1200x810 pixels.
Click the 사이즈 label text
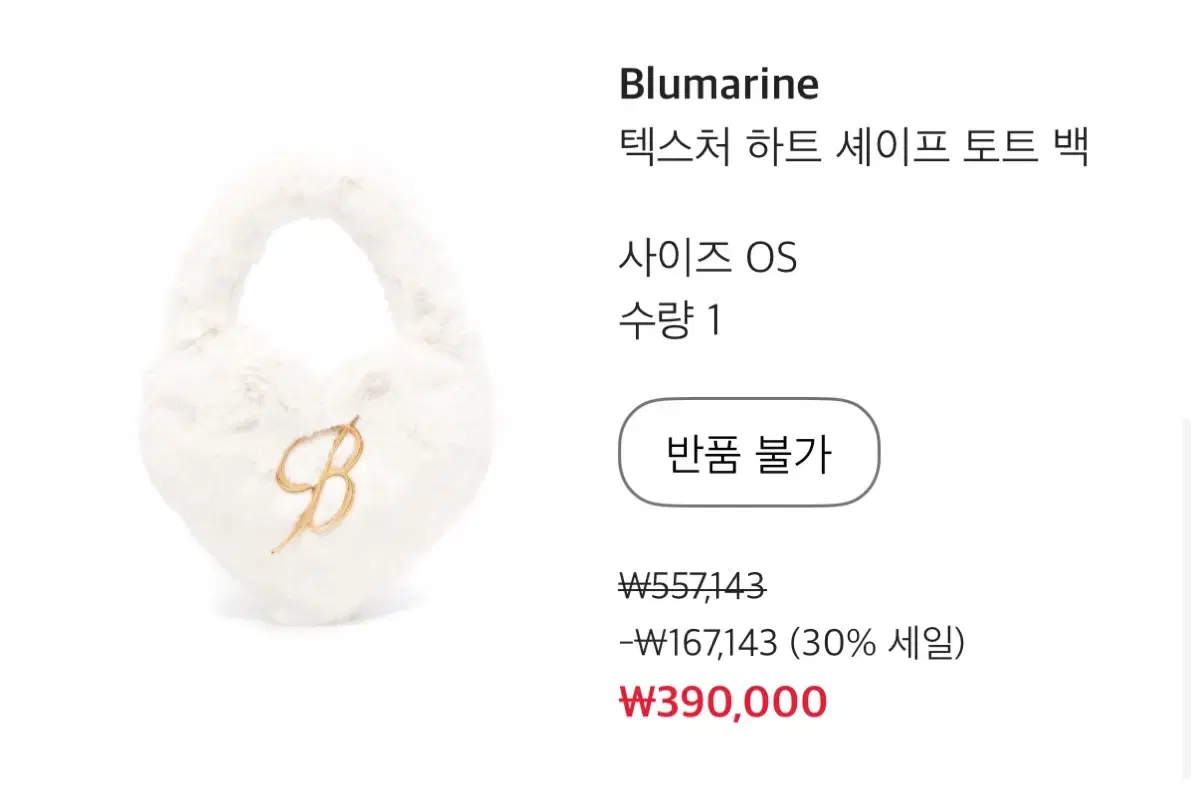676,259
